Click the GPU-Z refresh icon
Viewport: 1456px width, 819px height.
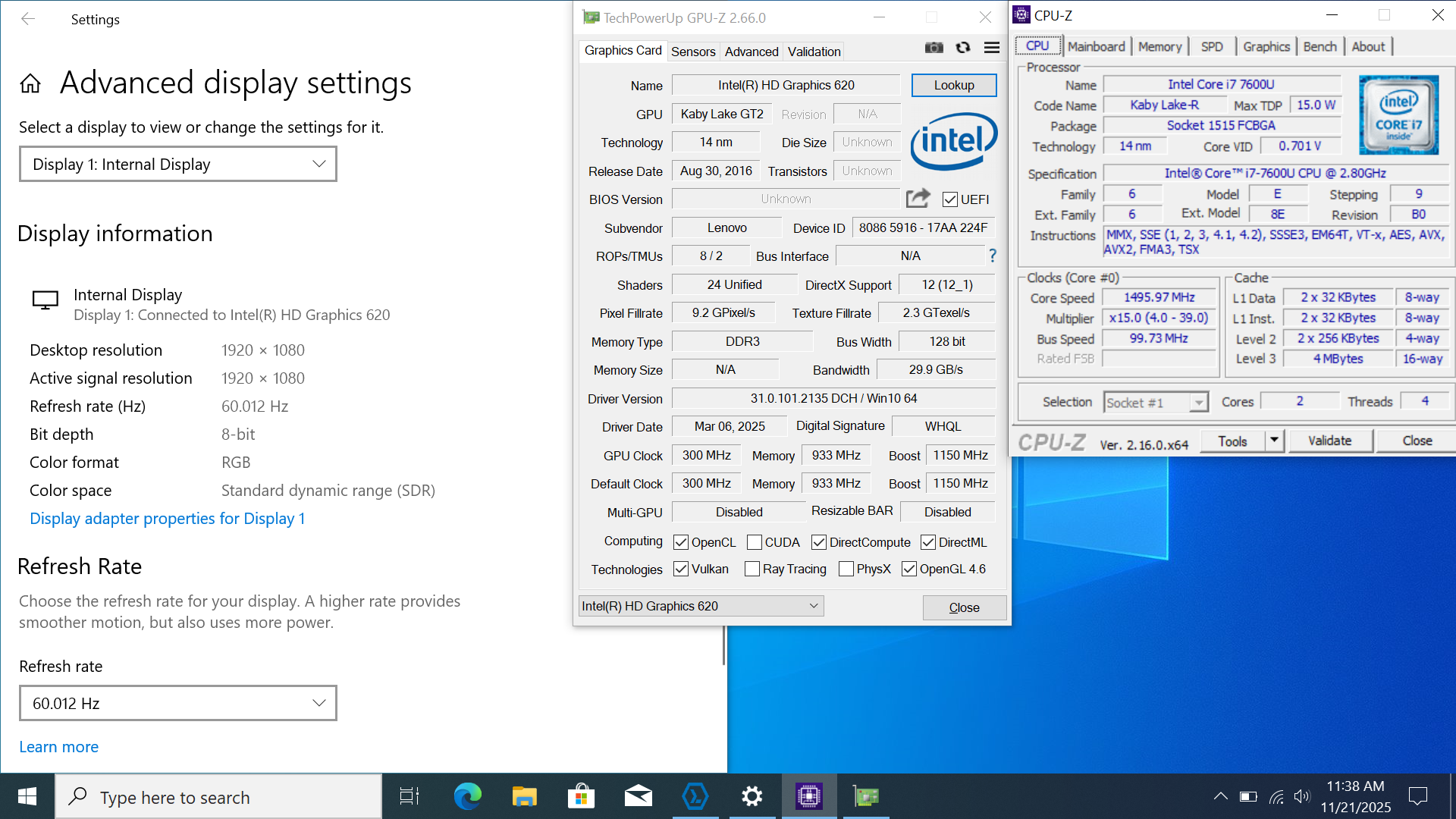tap(963, 48)
